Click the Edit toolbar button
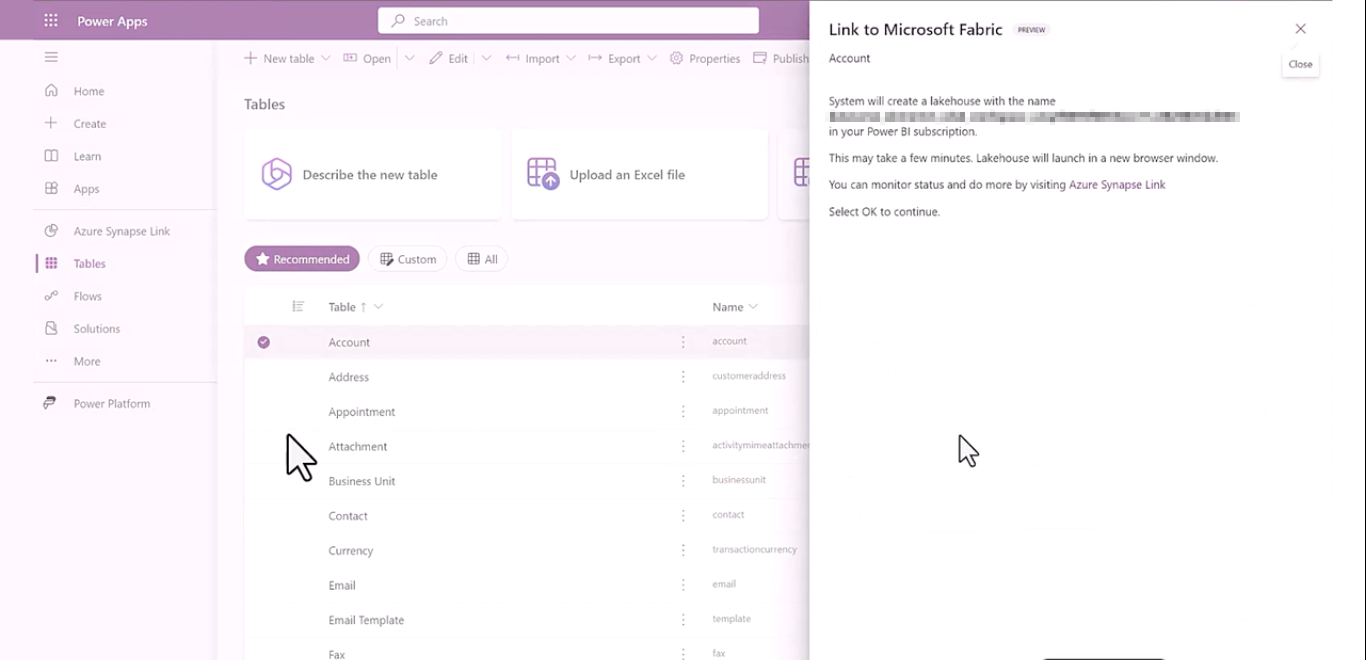Image resolution: width=1366 pixels, height=660 pixels. (x=448, y=58)
